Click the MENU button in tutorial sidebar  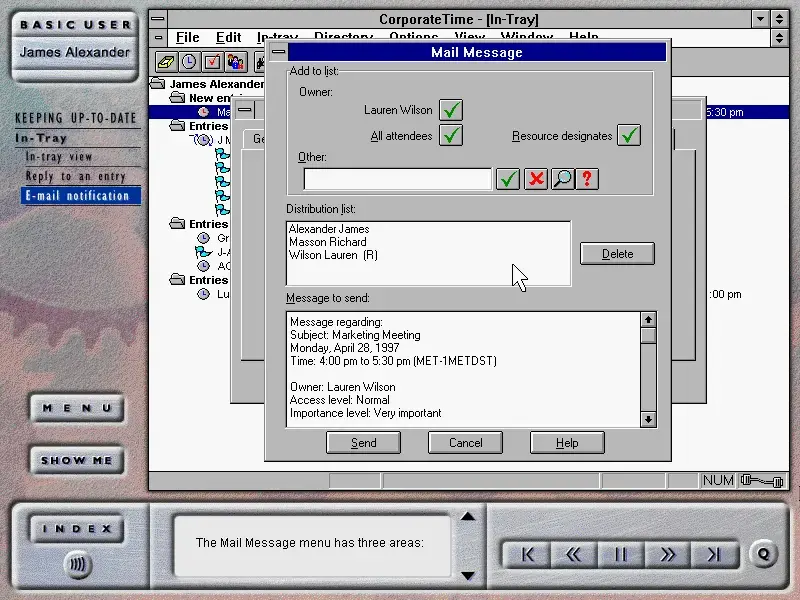click(x=77, y=408)
